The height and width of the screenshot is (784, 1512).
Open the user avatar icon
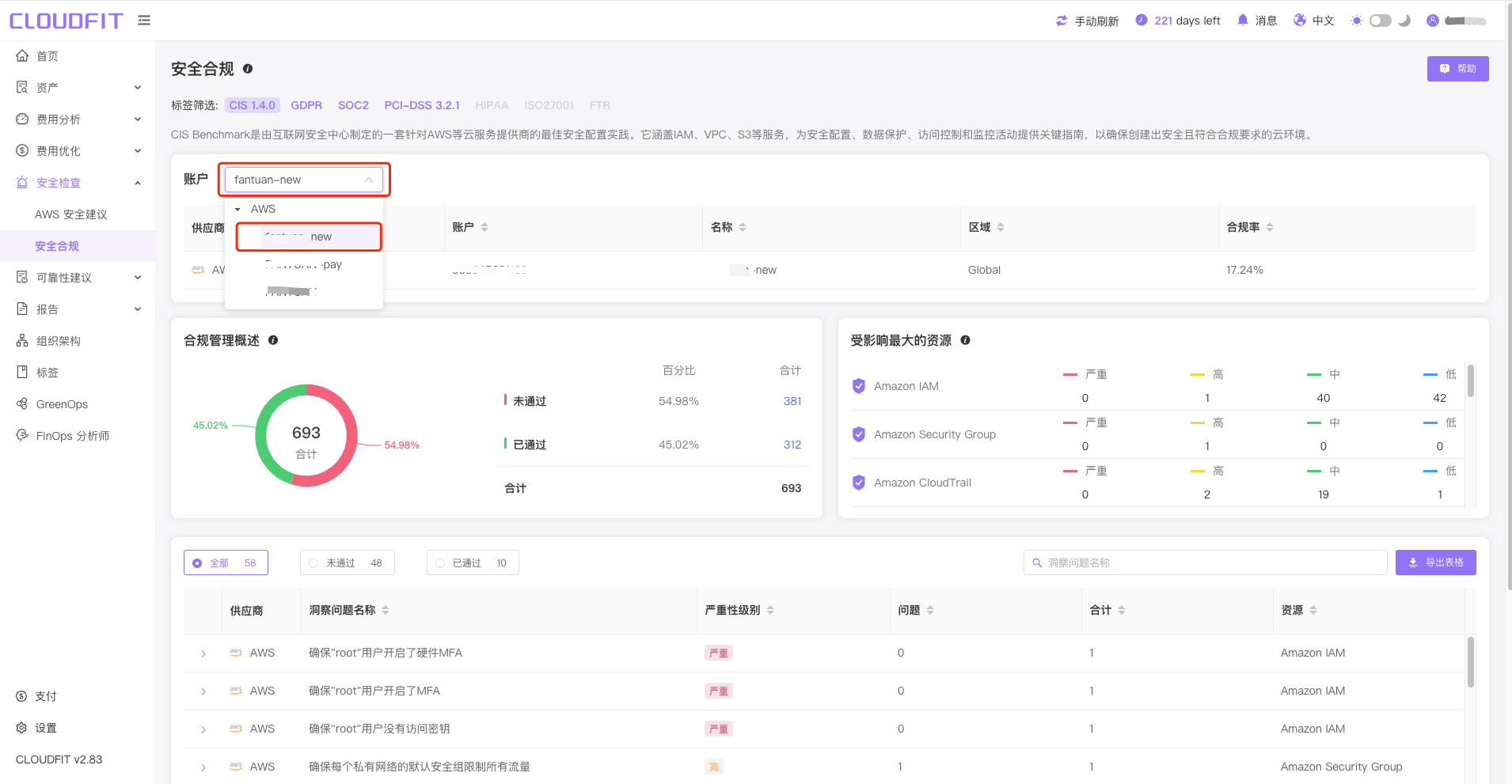pos(1433,21)
